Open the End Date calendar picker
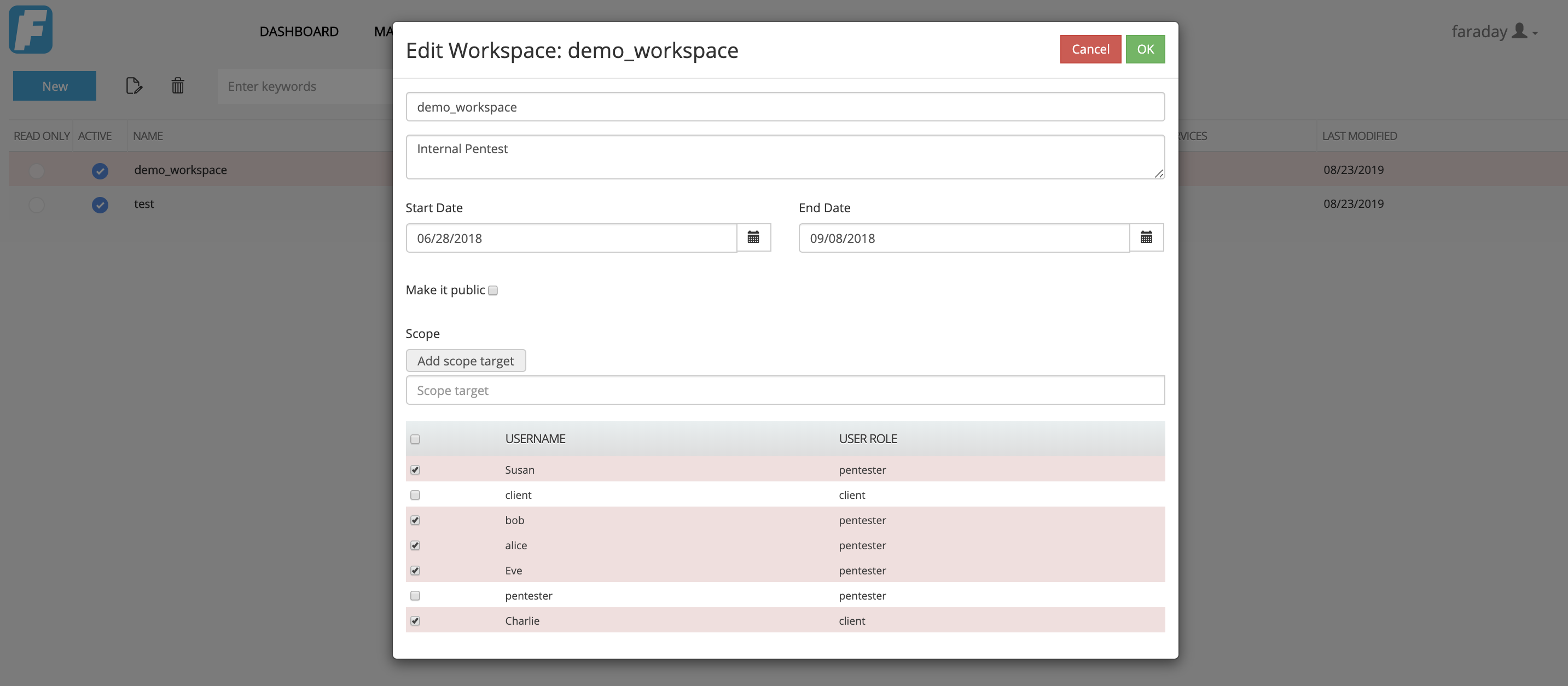This screenshot has height=686, width=1568. coord(1146,237)
